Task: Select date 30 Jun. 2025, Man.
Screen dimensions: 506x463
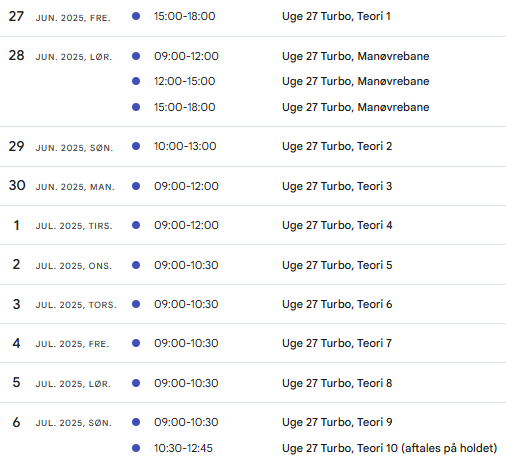Action: 62,186
